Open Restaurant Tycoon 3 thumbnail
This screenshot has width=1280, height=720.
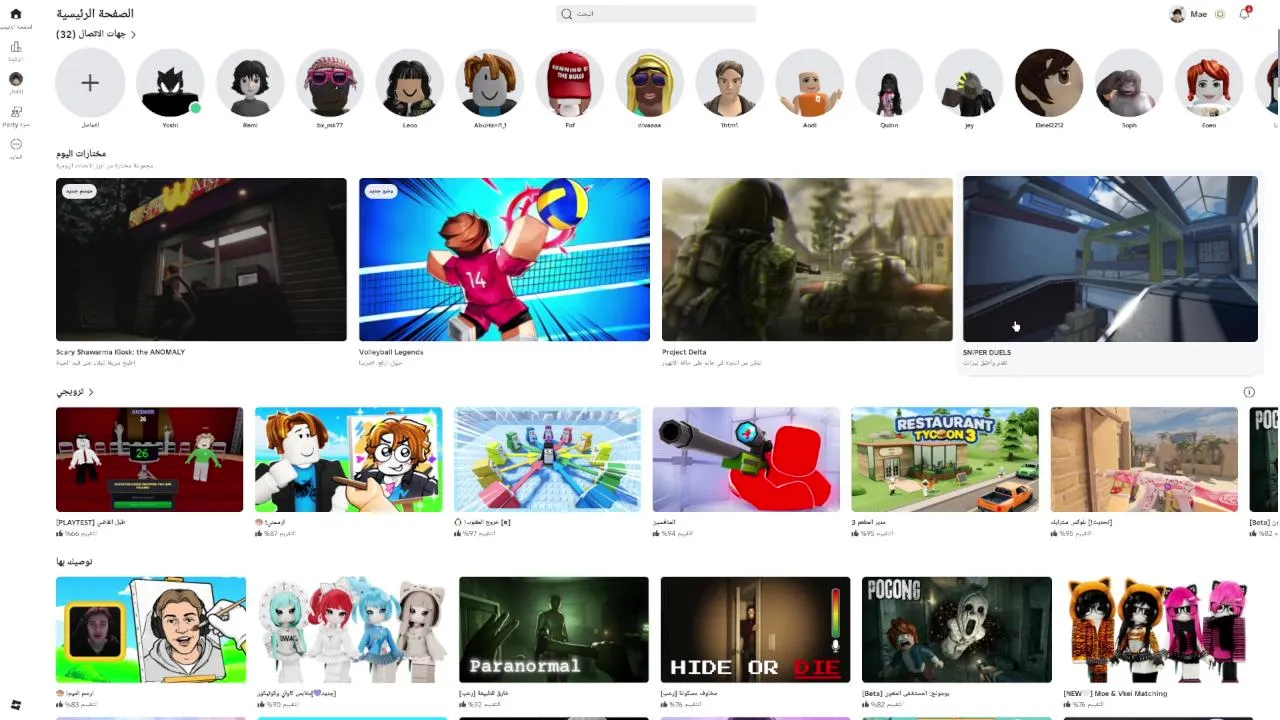[x=945, y=460]
